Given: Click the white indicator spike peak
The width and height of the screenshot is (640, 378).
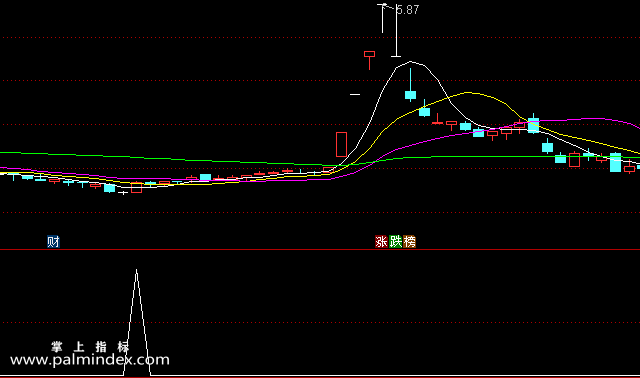Looking at the screenshot, I should point(137,271).
